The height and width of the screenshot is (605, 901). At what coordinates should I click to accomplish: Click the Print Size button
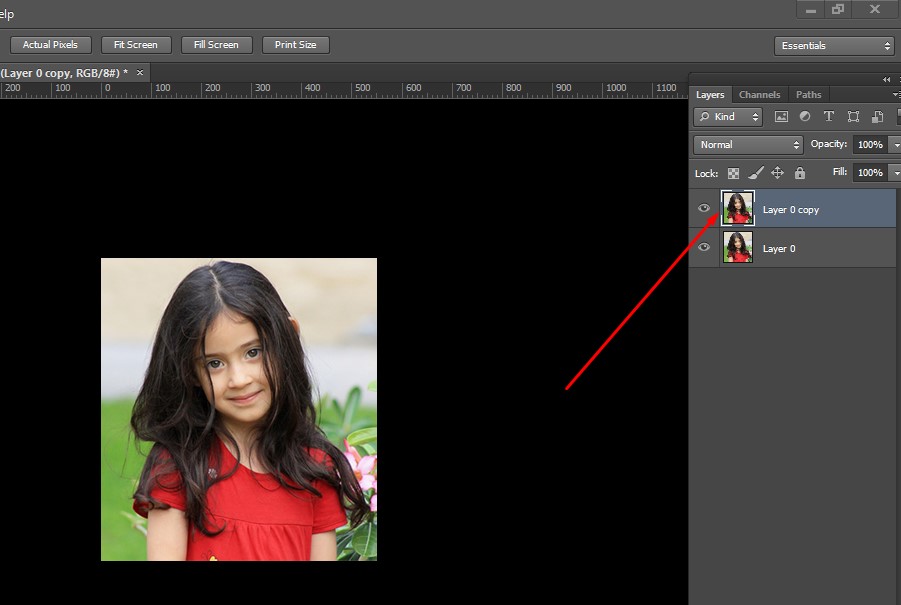[x=295, y=45]
